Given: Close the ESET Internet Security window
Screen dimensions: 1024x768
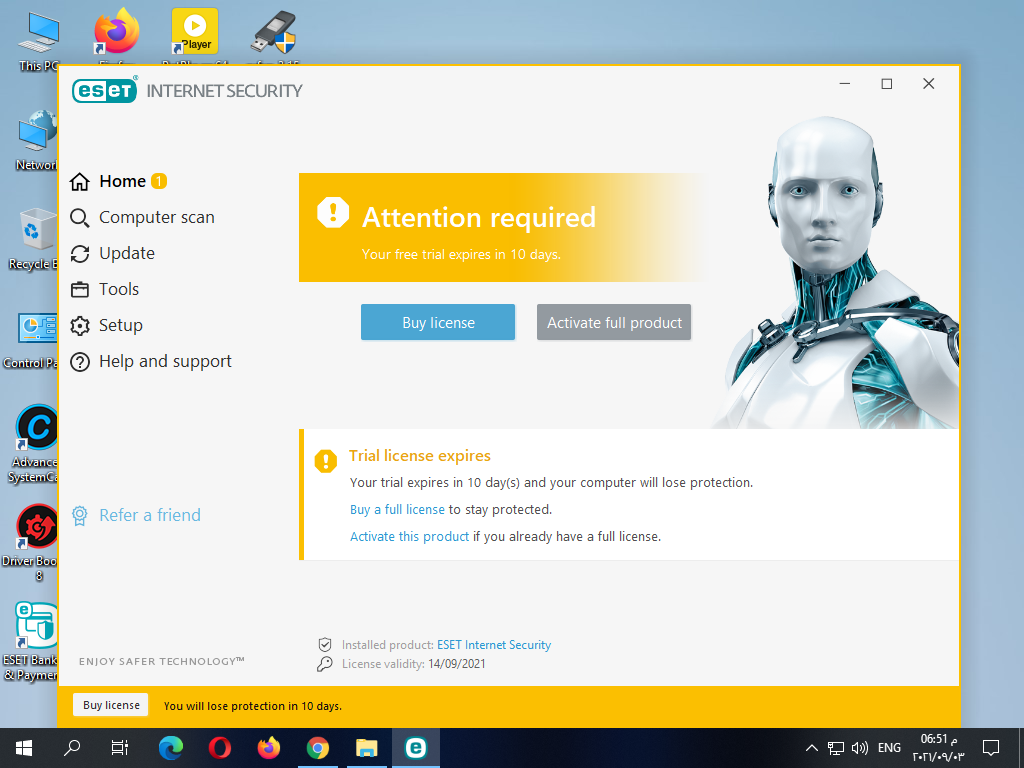Looking at the screenshot, I should (929, 84).
